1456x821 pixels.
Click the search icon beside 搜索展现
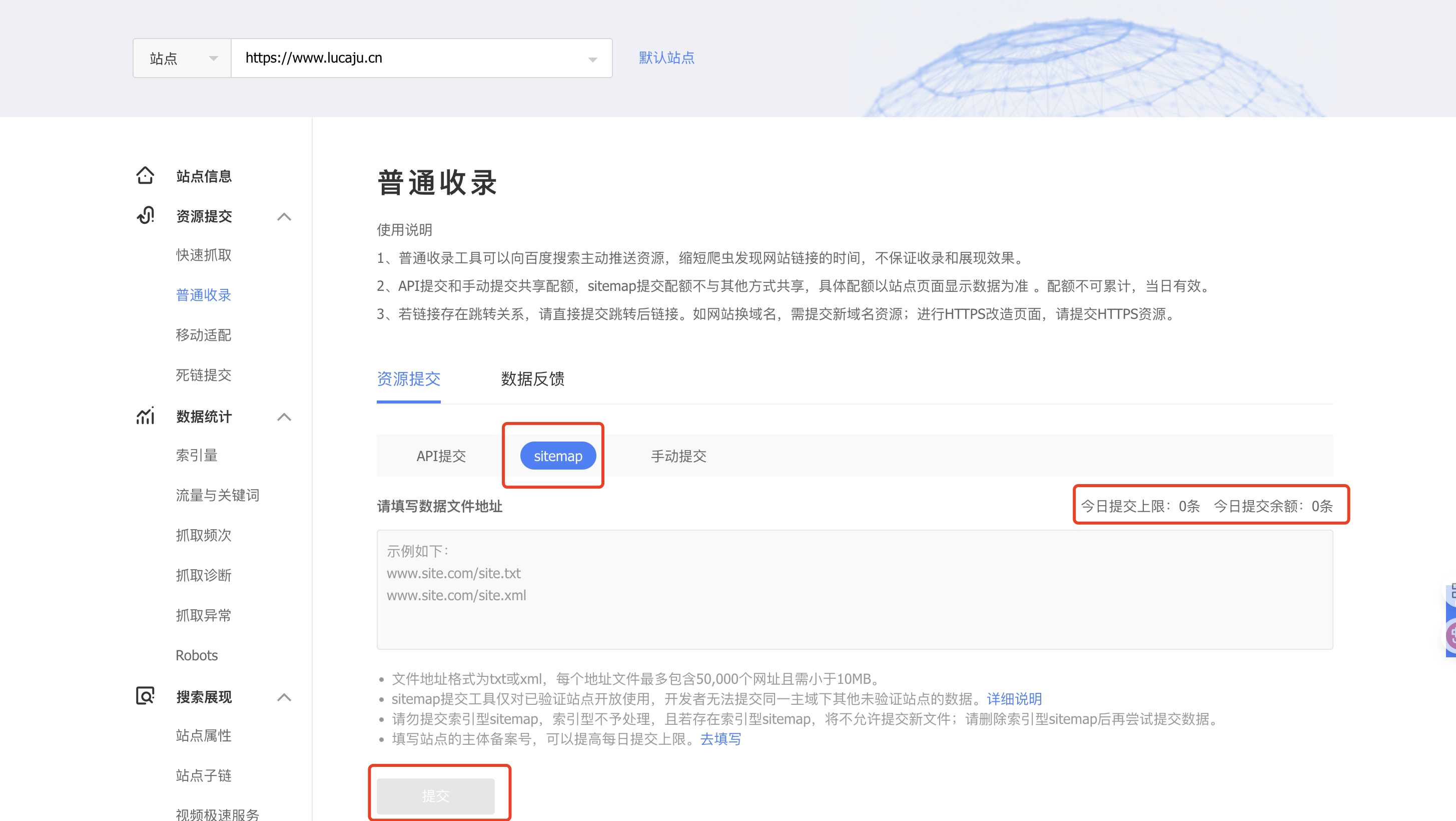click(x=145, y=696)
